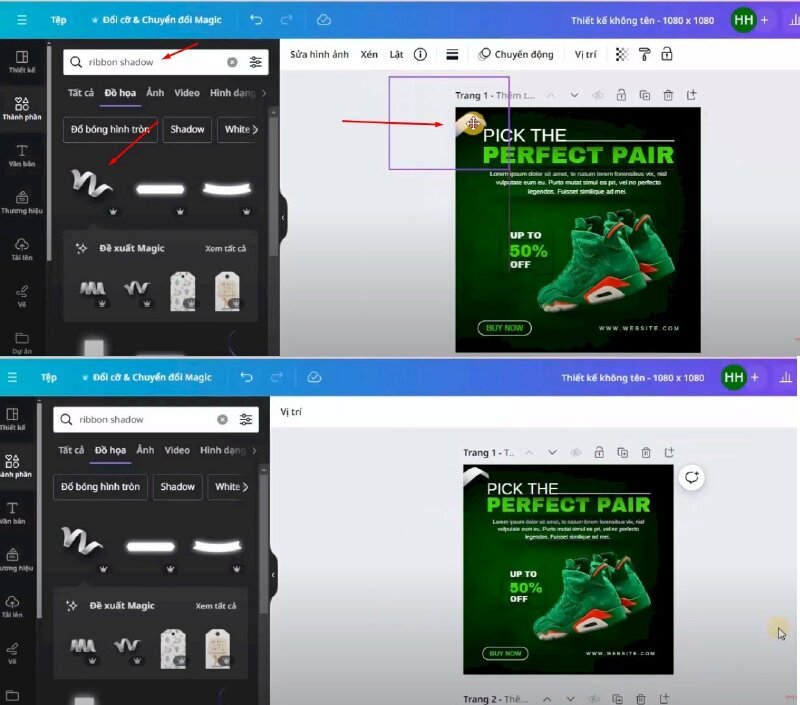
Task: Click the line weight icon in top toolbar
Action: click(452, 54)
